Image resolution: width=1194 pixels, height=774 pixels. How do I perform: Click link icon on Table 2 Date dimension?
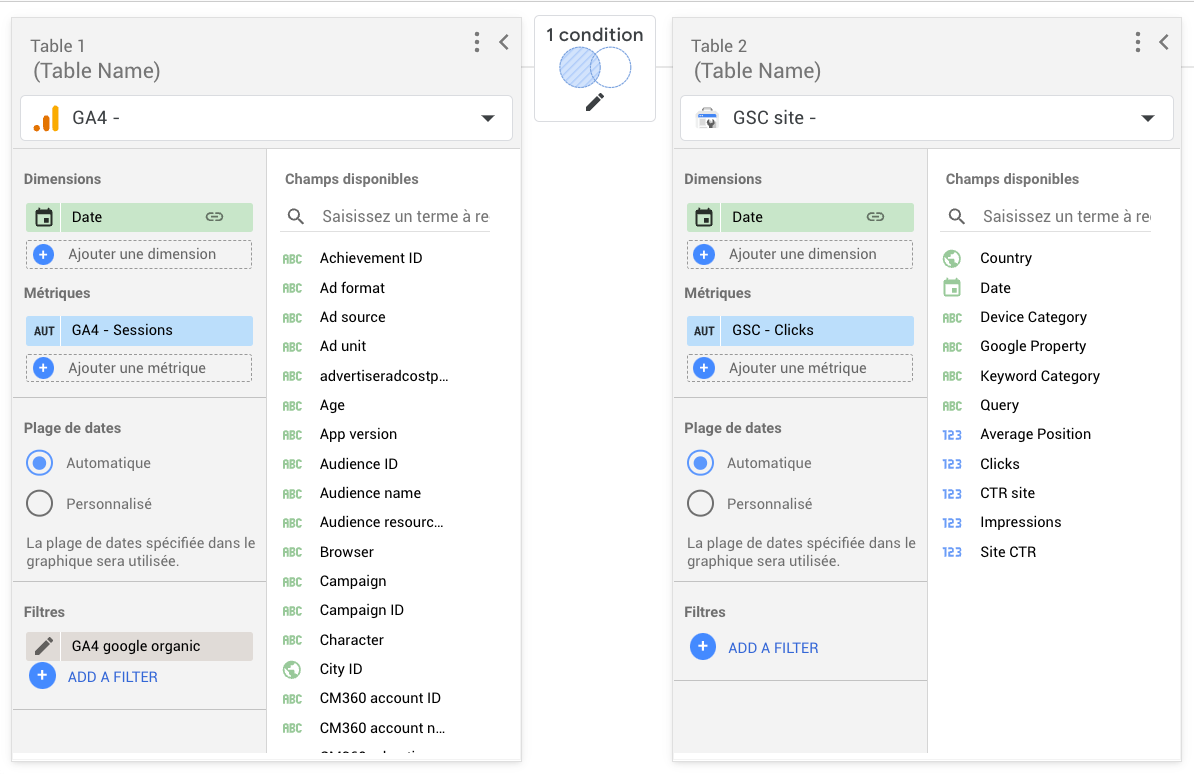(x=876, y=217)
